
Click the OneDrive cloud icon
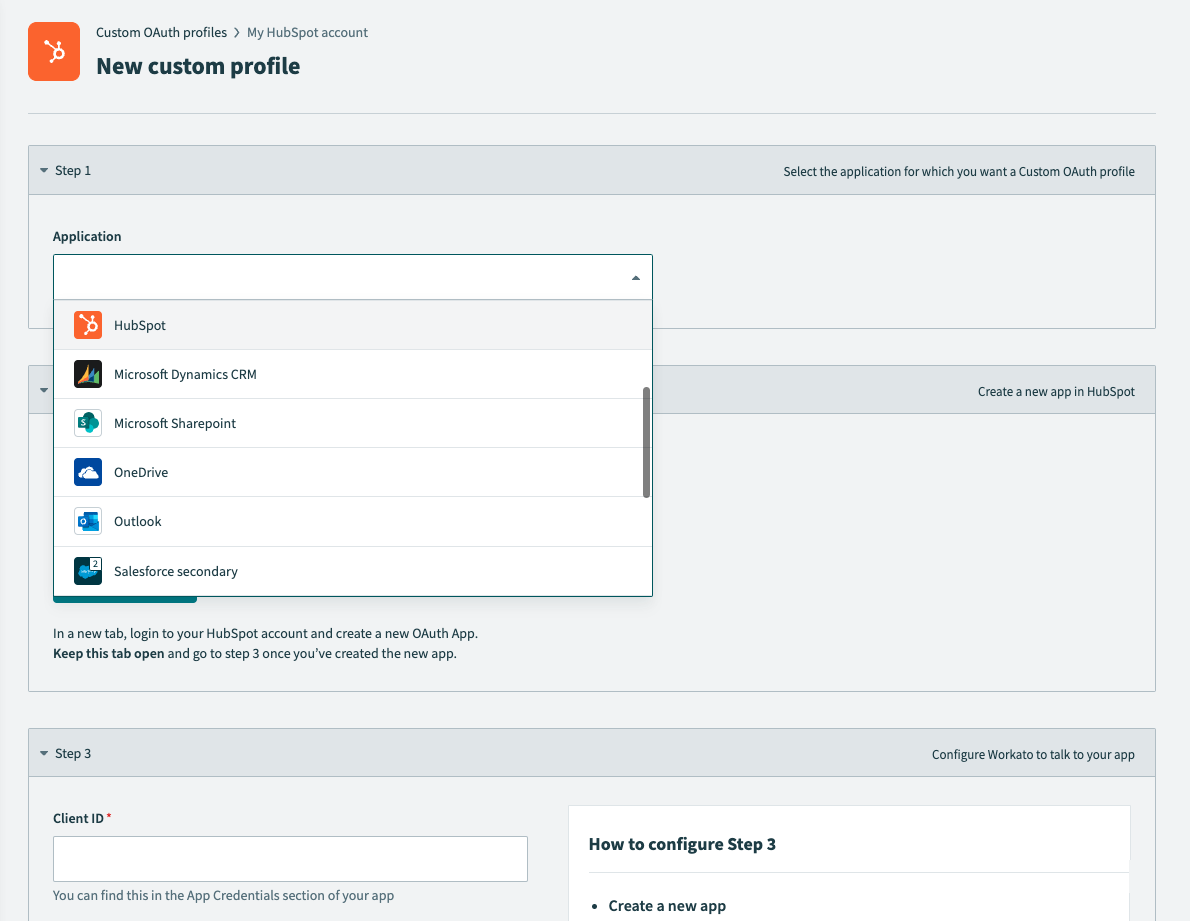[x=87, y=471]
